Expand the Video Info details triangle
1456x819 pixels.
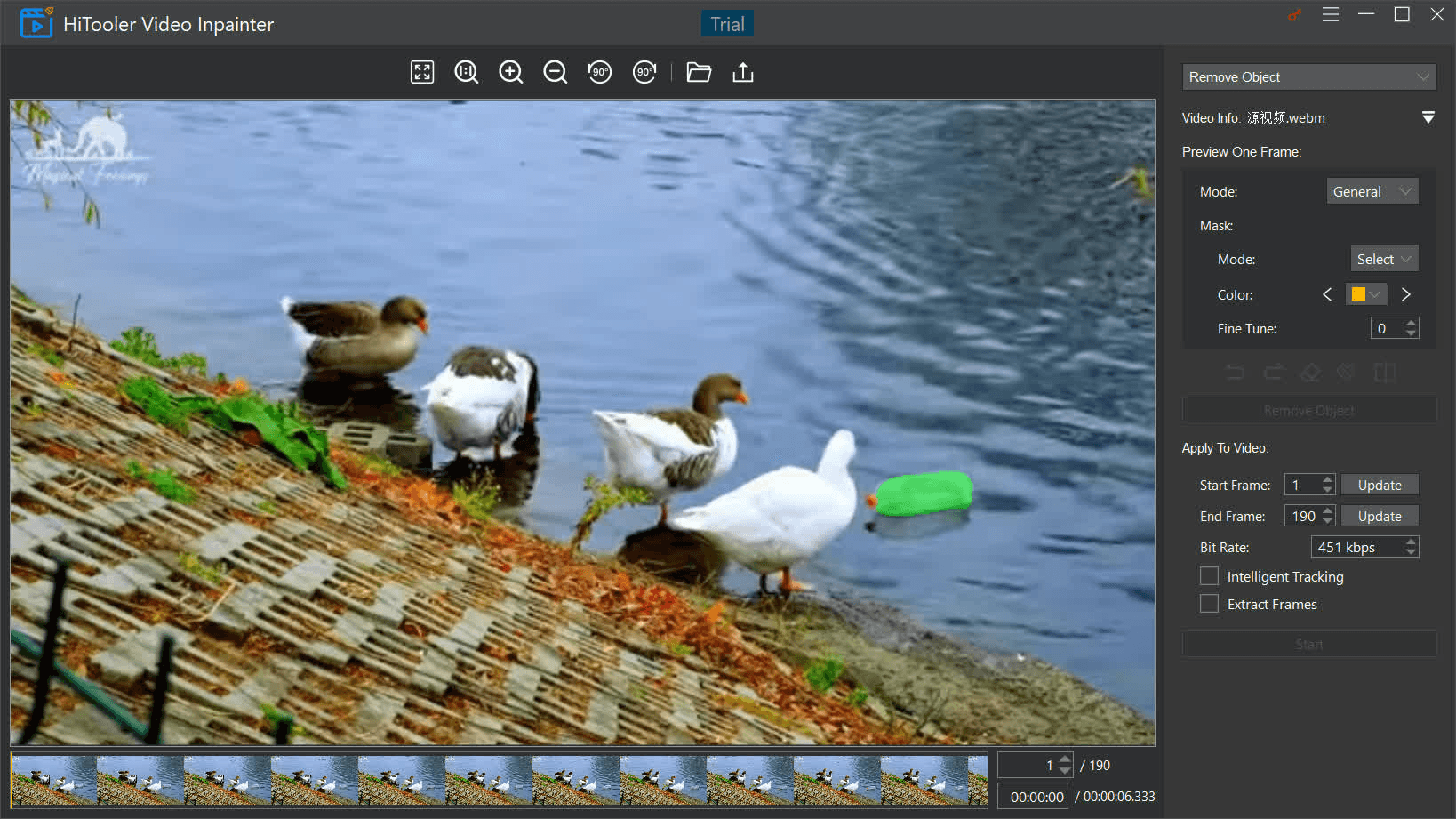coord(1428,117)
